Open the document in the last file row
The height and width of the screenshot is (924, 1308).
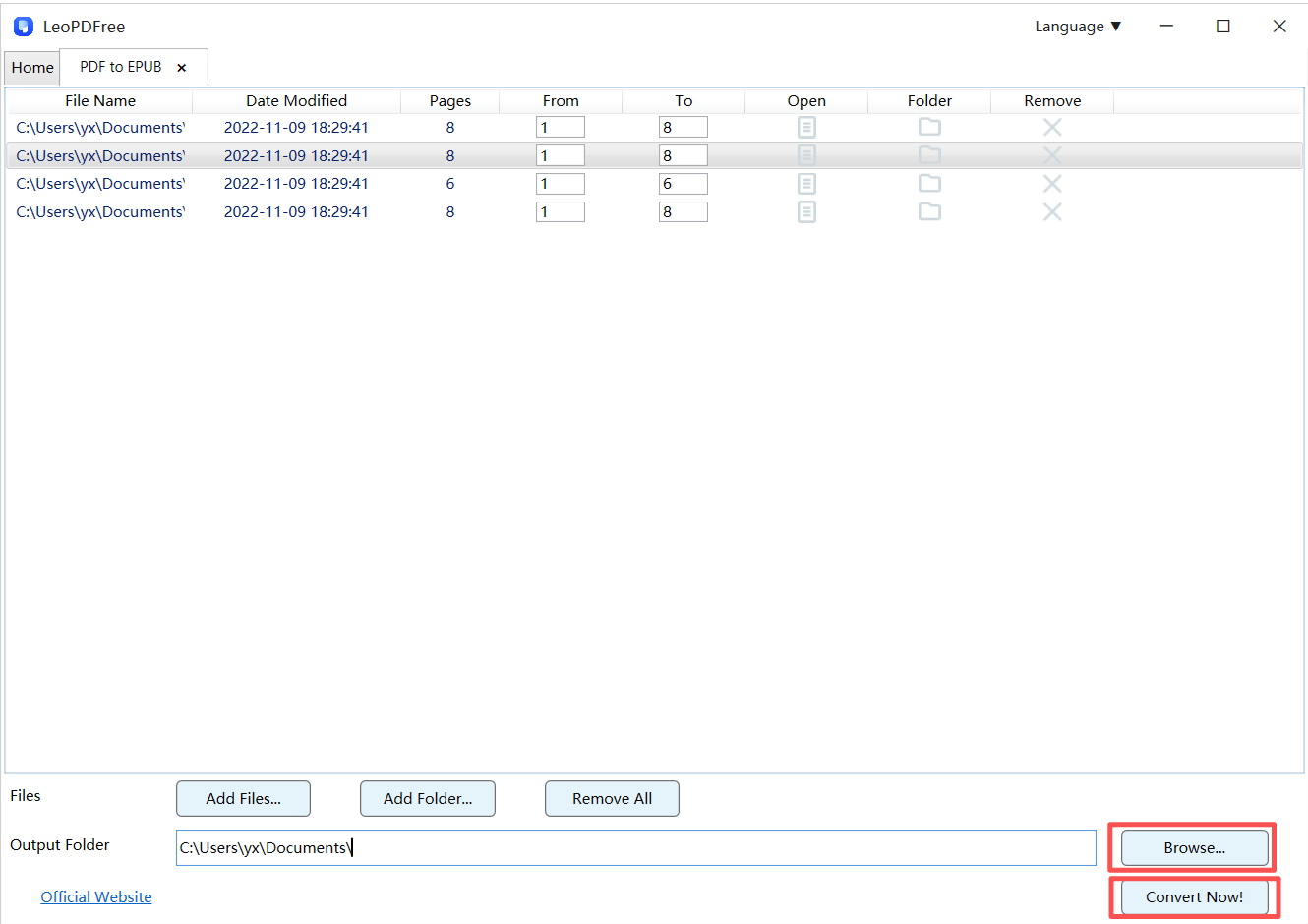[x=806, y=212]
